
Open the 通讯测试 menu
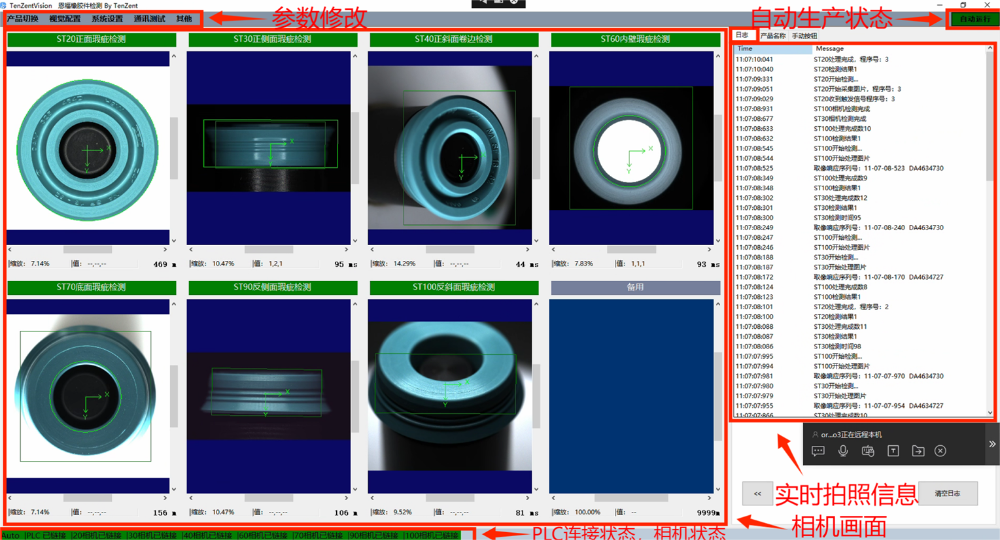click(x=150, y=18)
